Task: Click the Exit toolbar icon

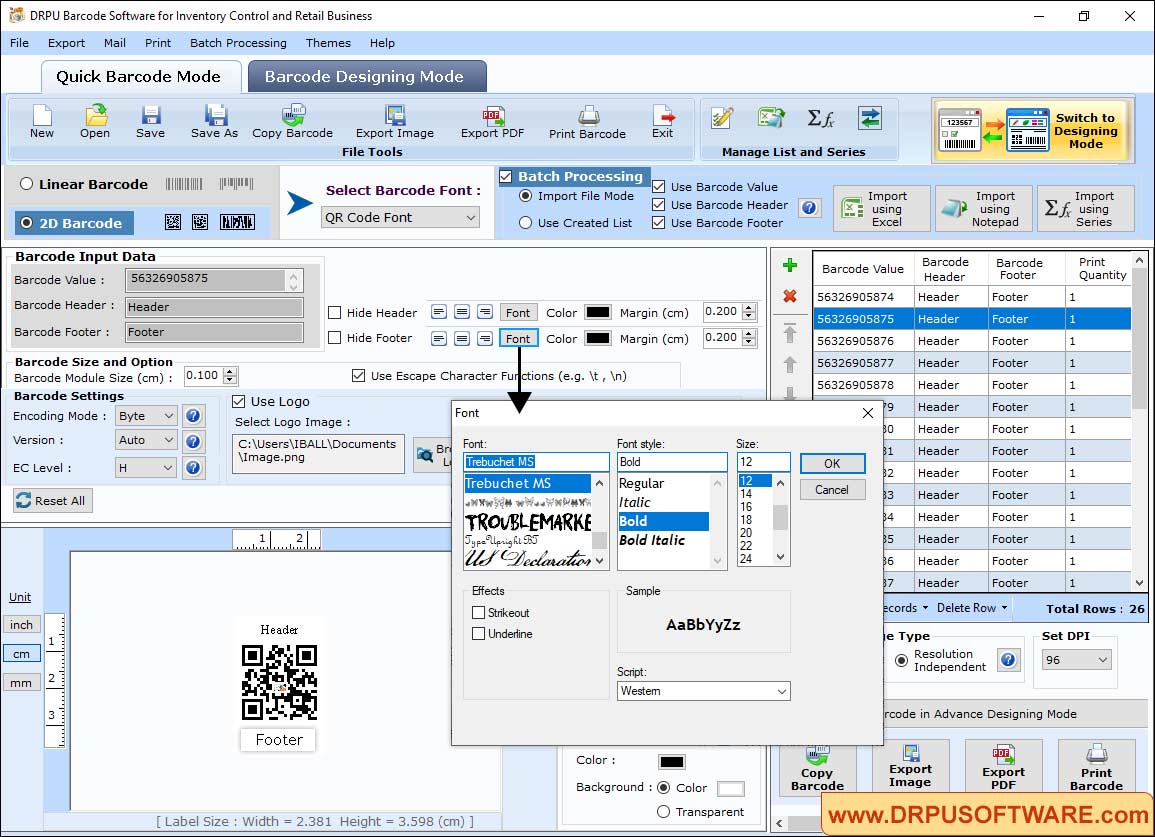Action: pyautogui.click(x=662, y=122)
